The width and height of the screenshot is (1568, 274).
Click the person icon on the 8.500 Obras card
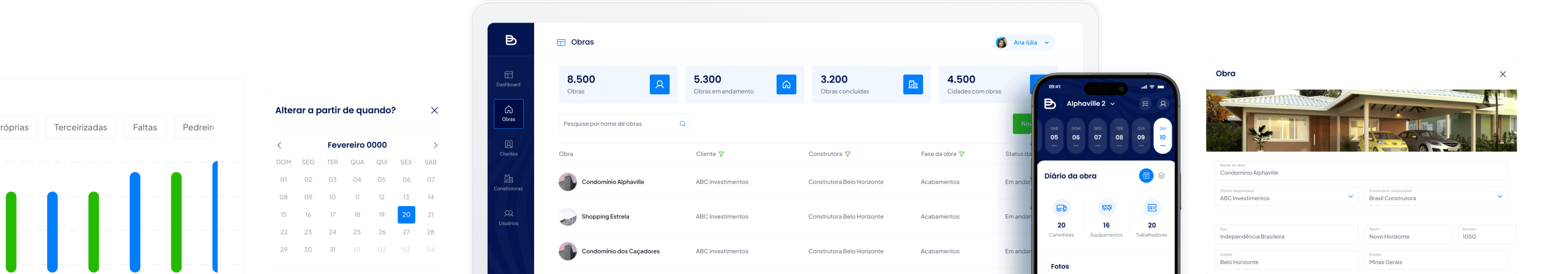pos(659,84)
